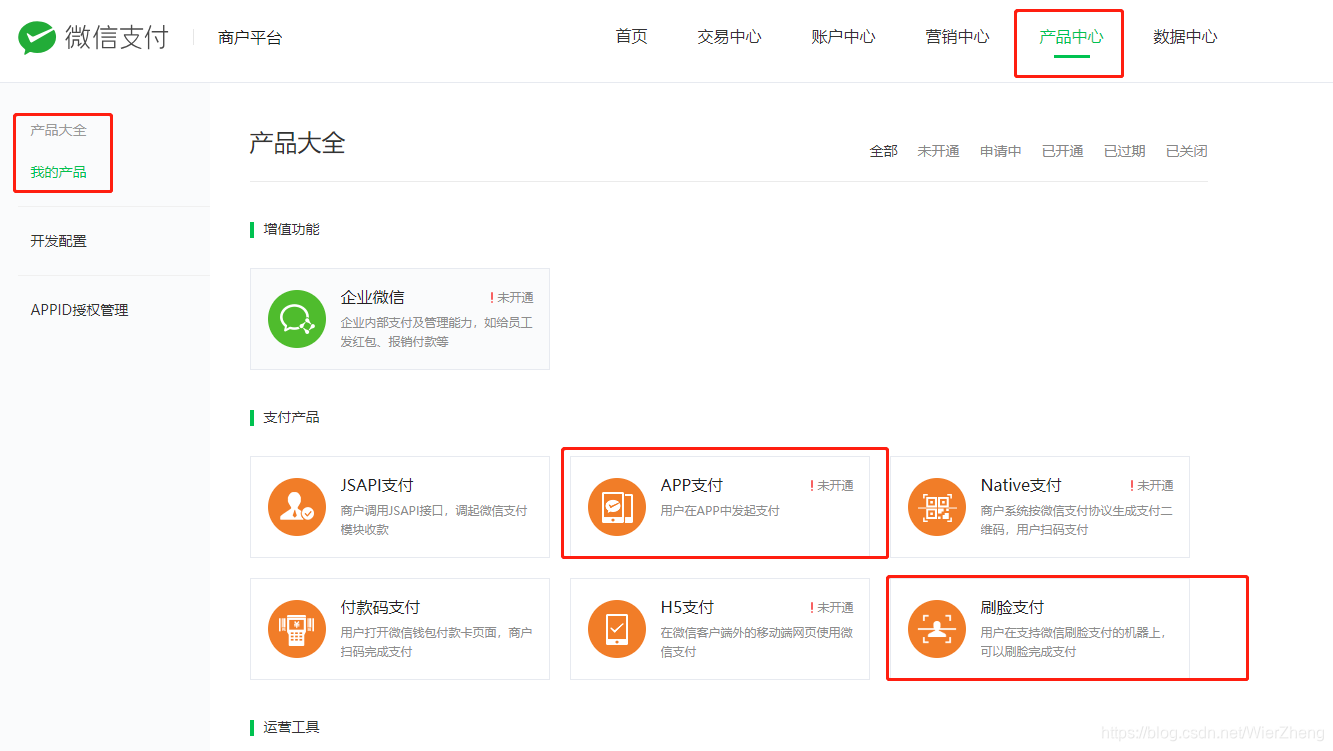Open the 企业微信 product title
This screenshot has width=1333, height=751.
(372, 297)
